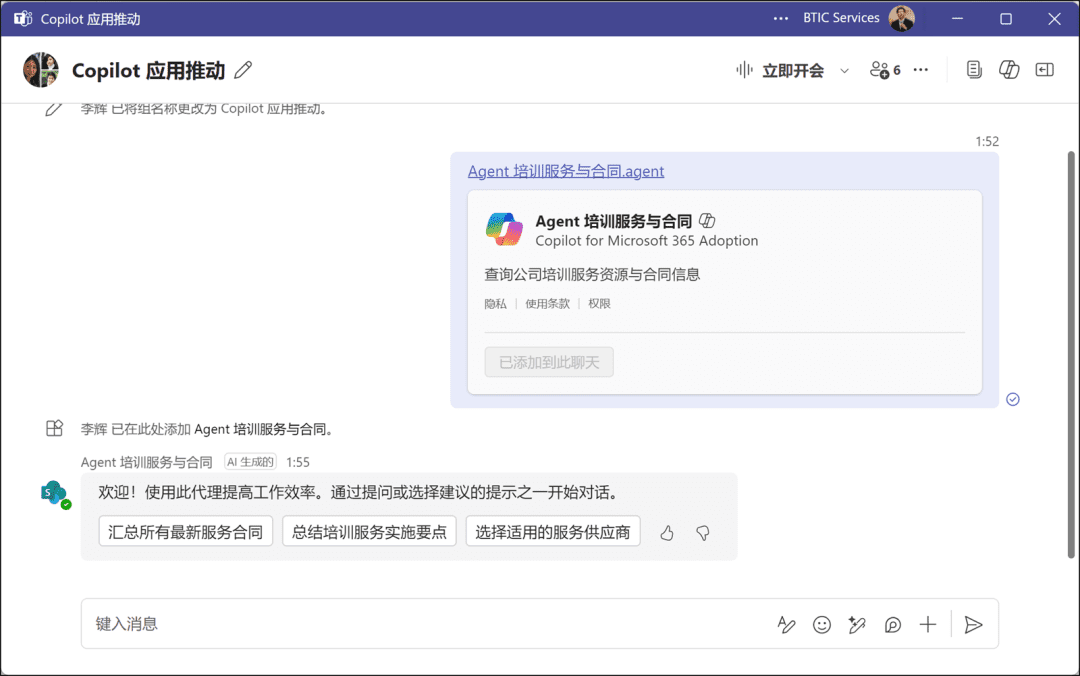The image size is (1080, 676).
Task: Open the 使用条款 link in agent card
Action: click(548, 303)
